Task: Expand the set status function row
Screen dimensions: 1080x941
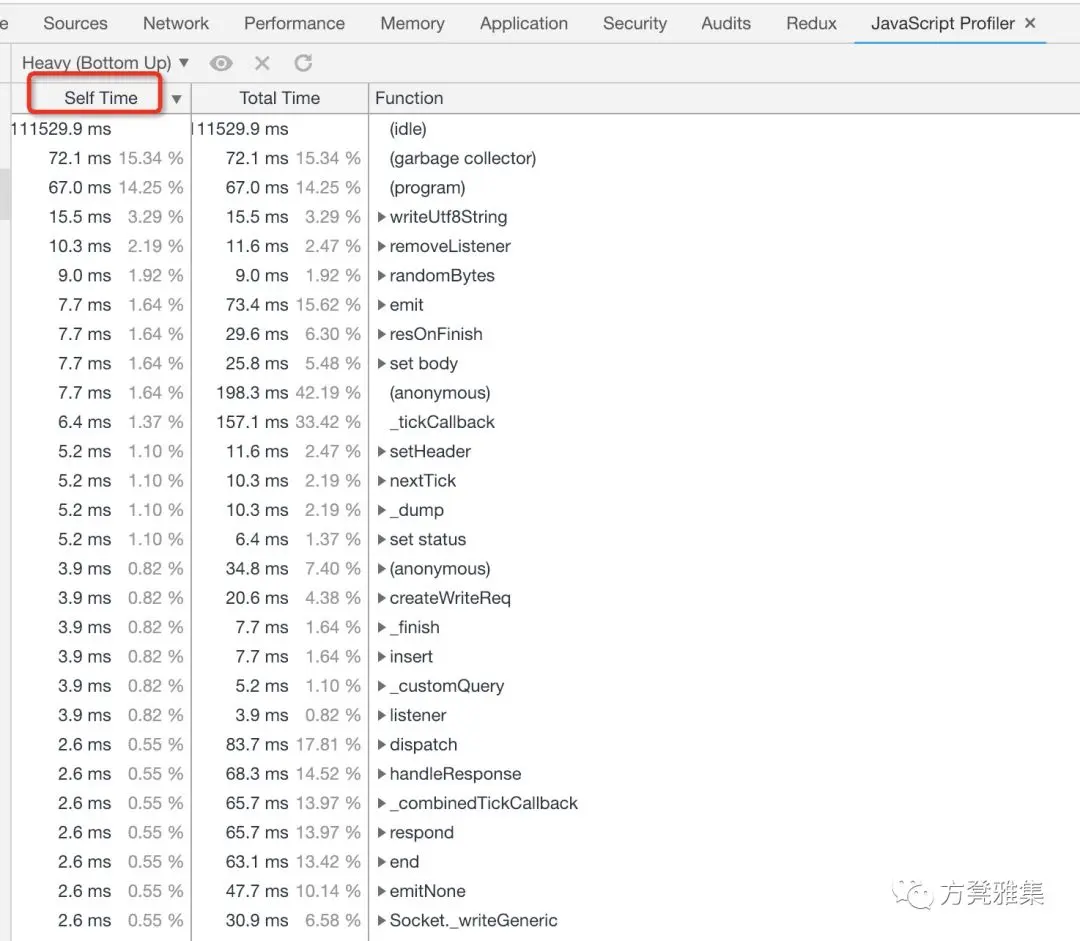Action: pos(382,539)
